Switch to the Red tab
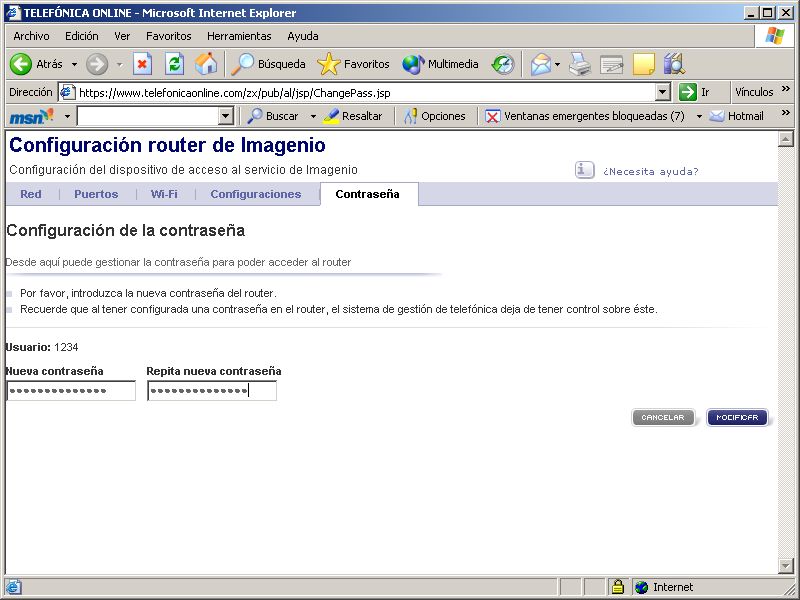 (31, 194)
